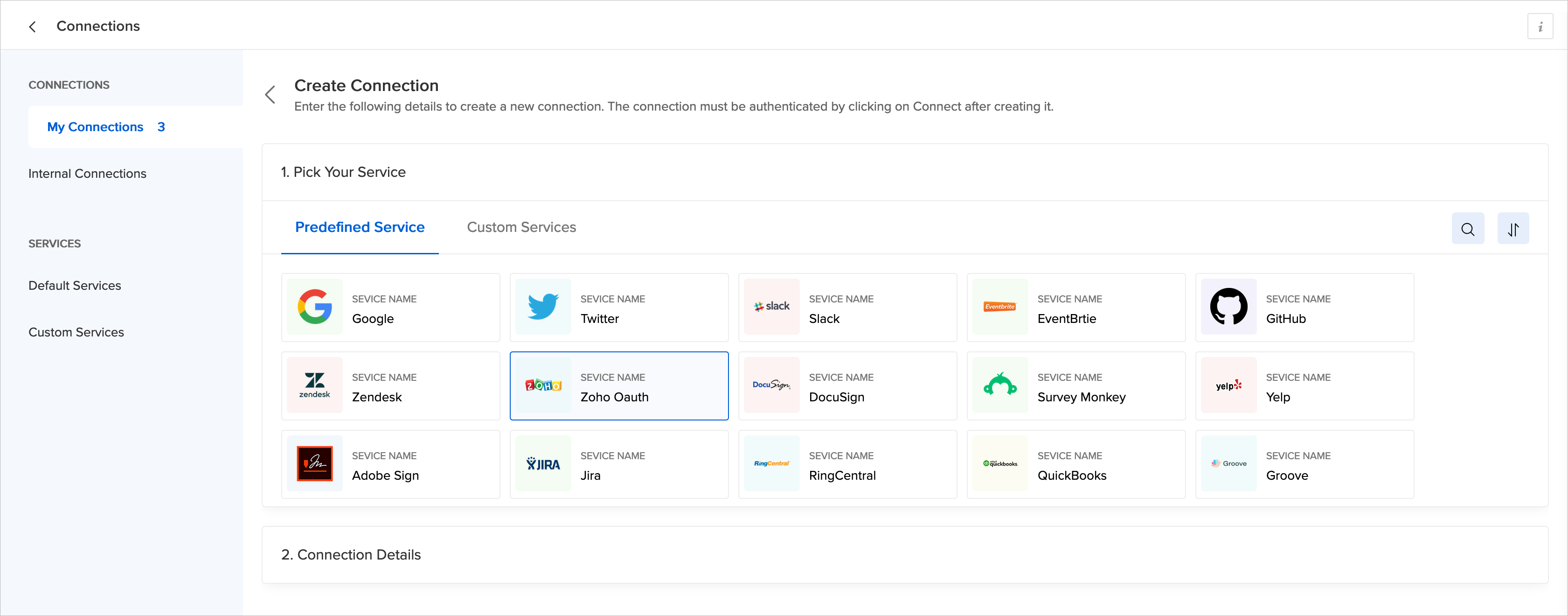Choose the Adobe Sign logo
This screenshot has height=616, width=1568.
click(315, 464)
